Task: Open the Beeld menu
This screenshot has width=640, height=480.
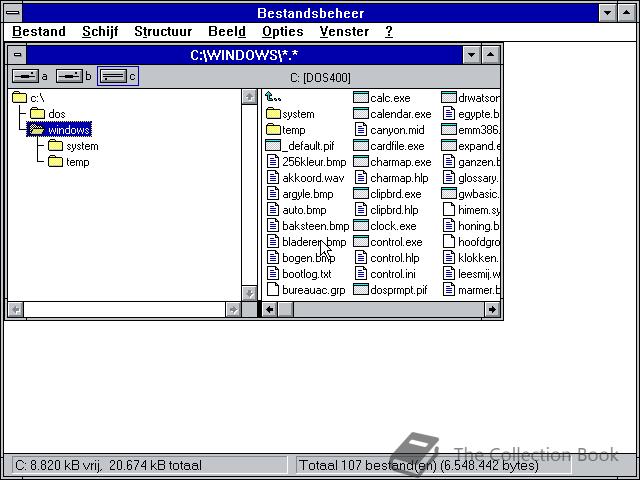Action: point(227,31)
